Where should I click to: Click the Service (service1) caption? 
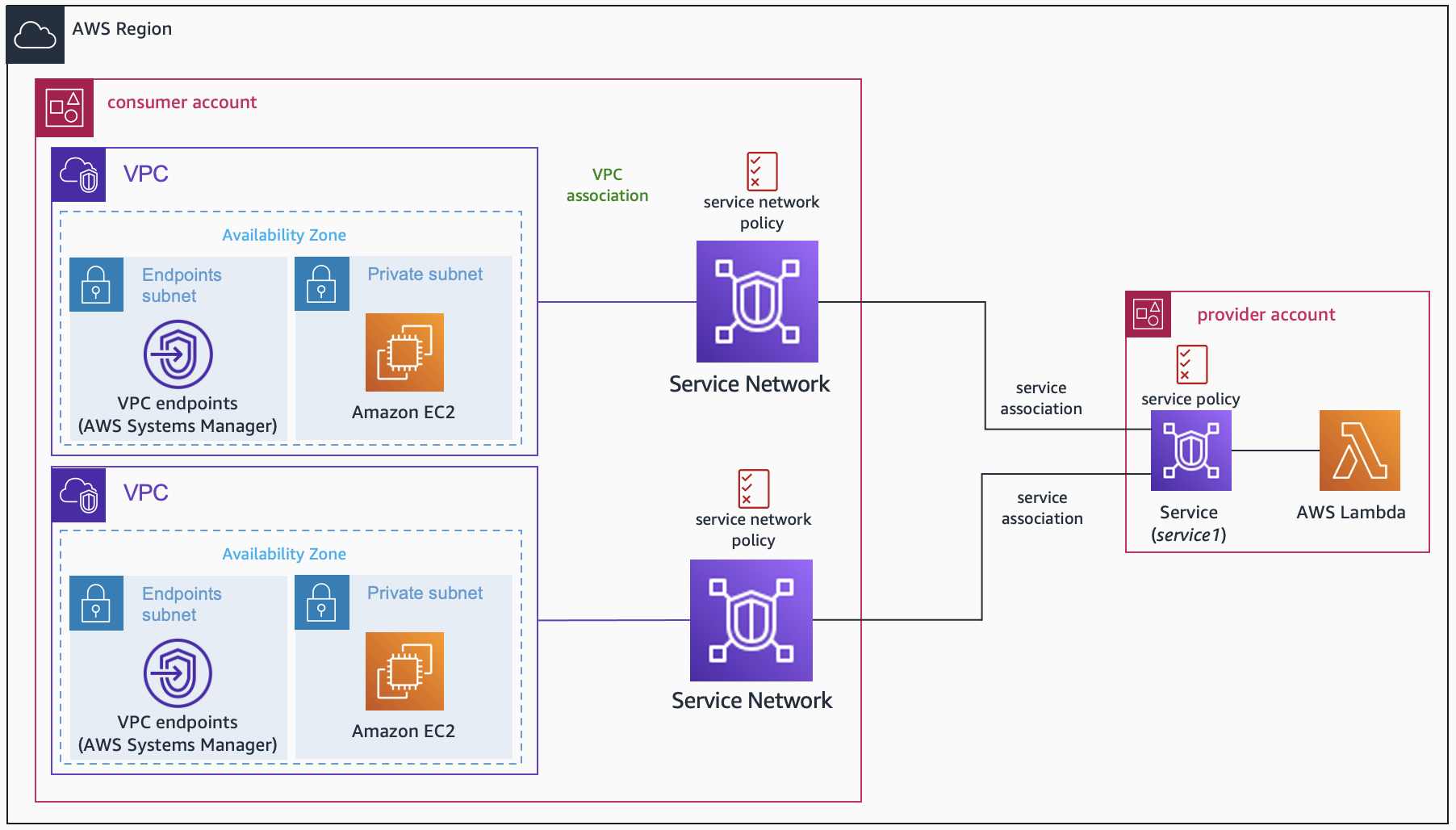(1189, 523)
